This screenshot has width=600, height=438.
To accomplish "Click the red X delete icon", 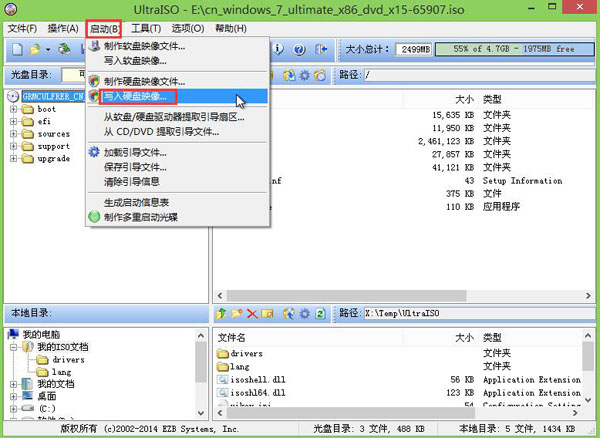I will [x=252, y=314].
